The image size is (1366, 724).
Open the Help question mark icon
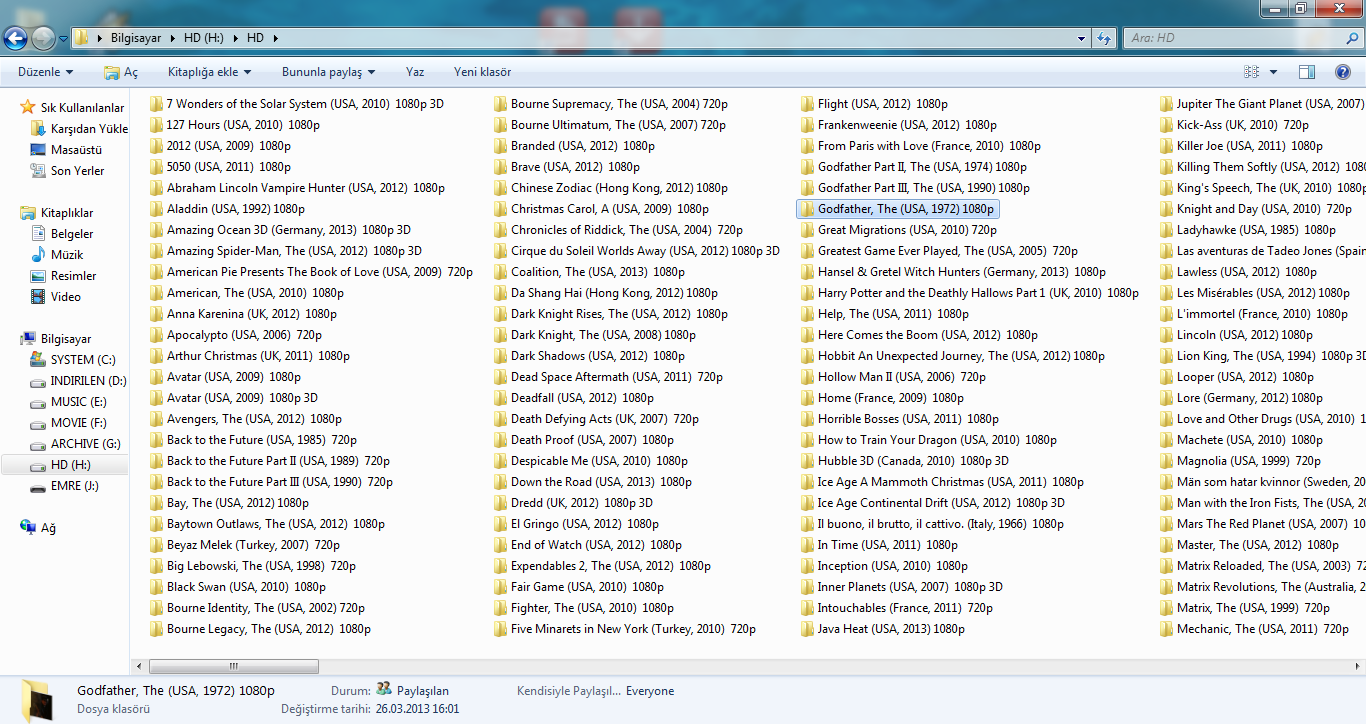pos(1342,72)
